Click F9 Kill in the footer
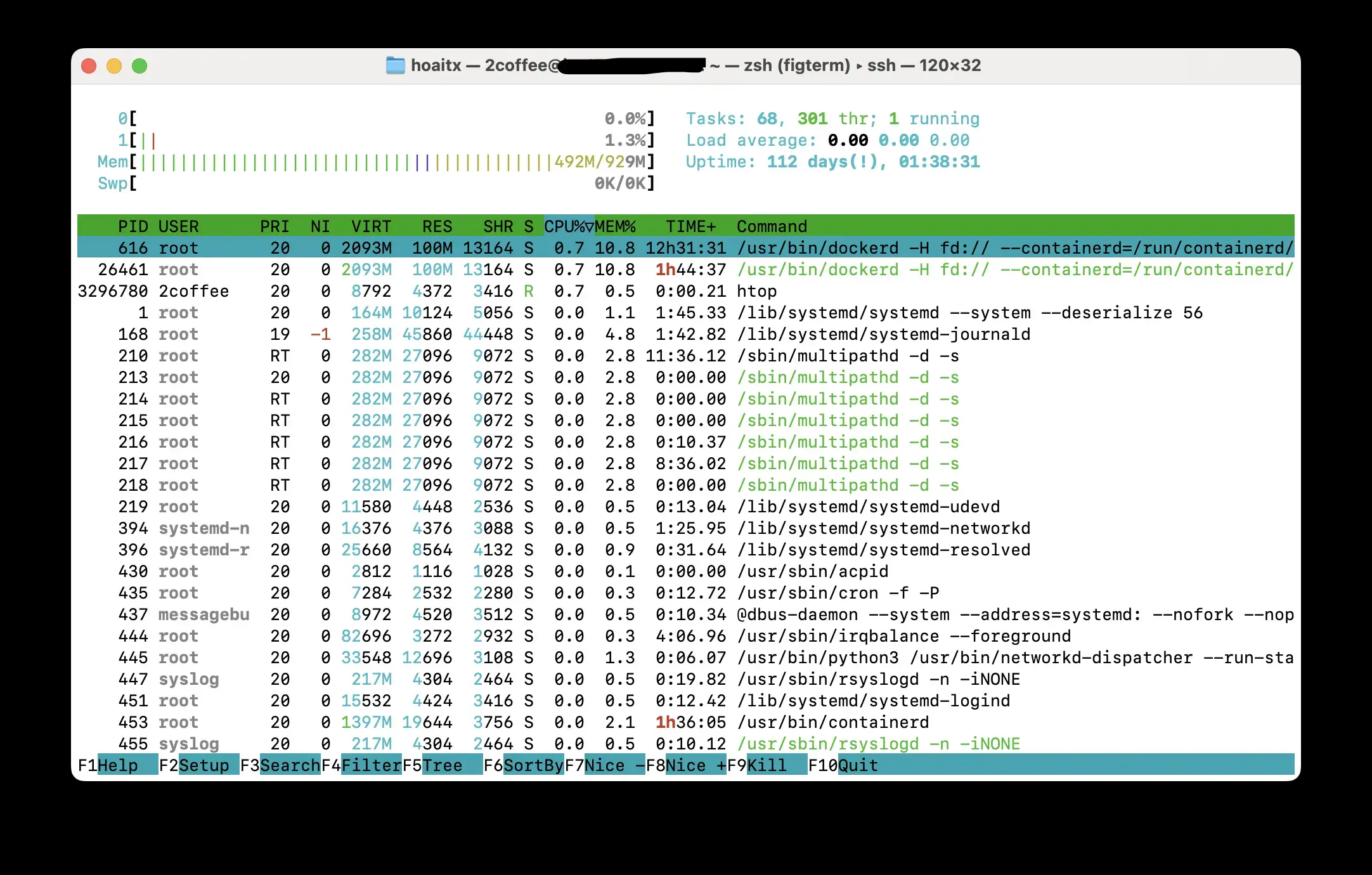Screen dimensions: 1372x875 click(767, 765)
